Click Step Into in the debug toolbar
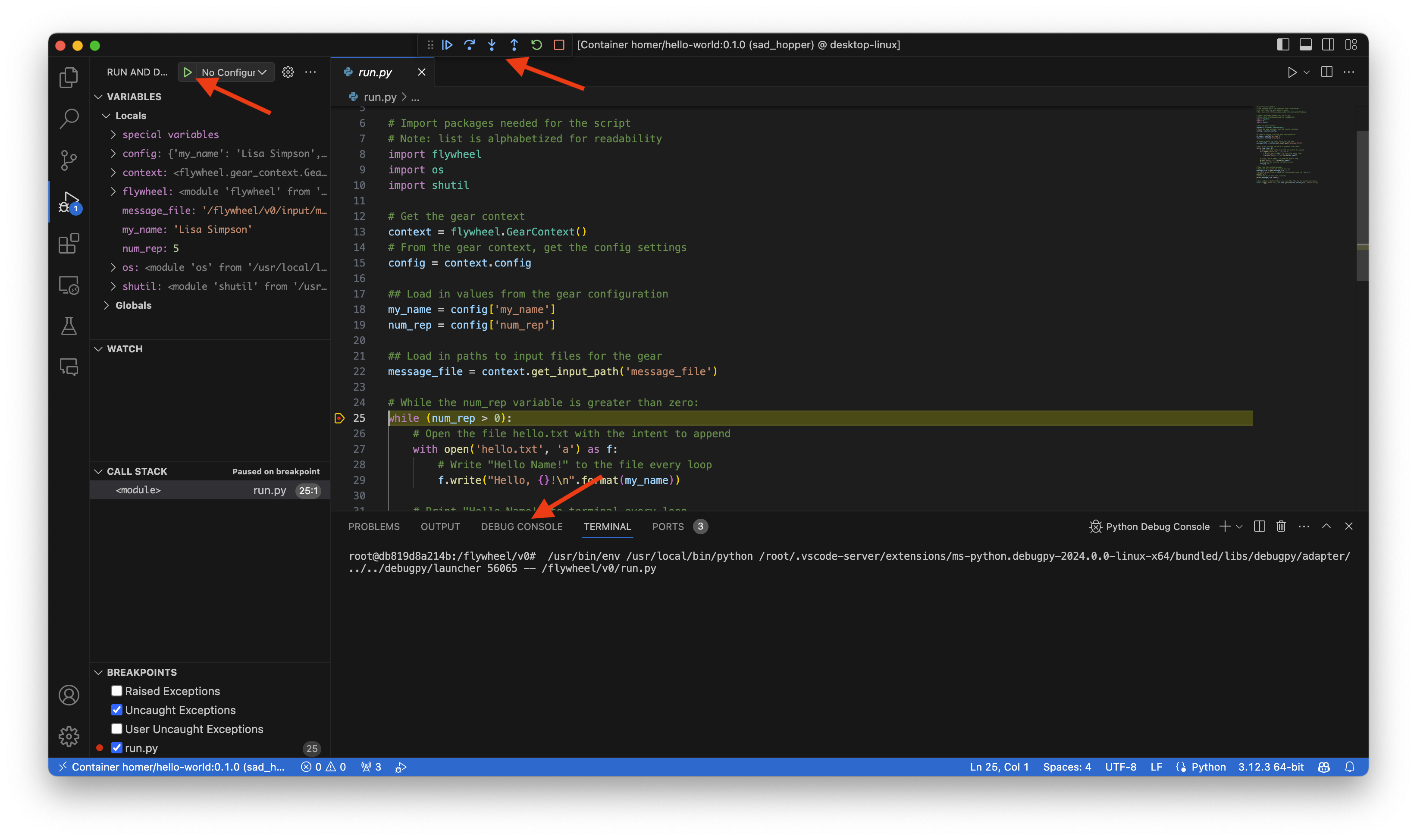 tap(492, 45)
